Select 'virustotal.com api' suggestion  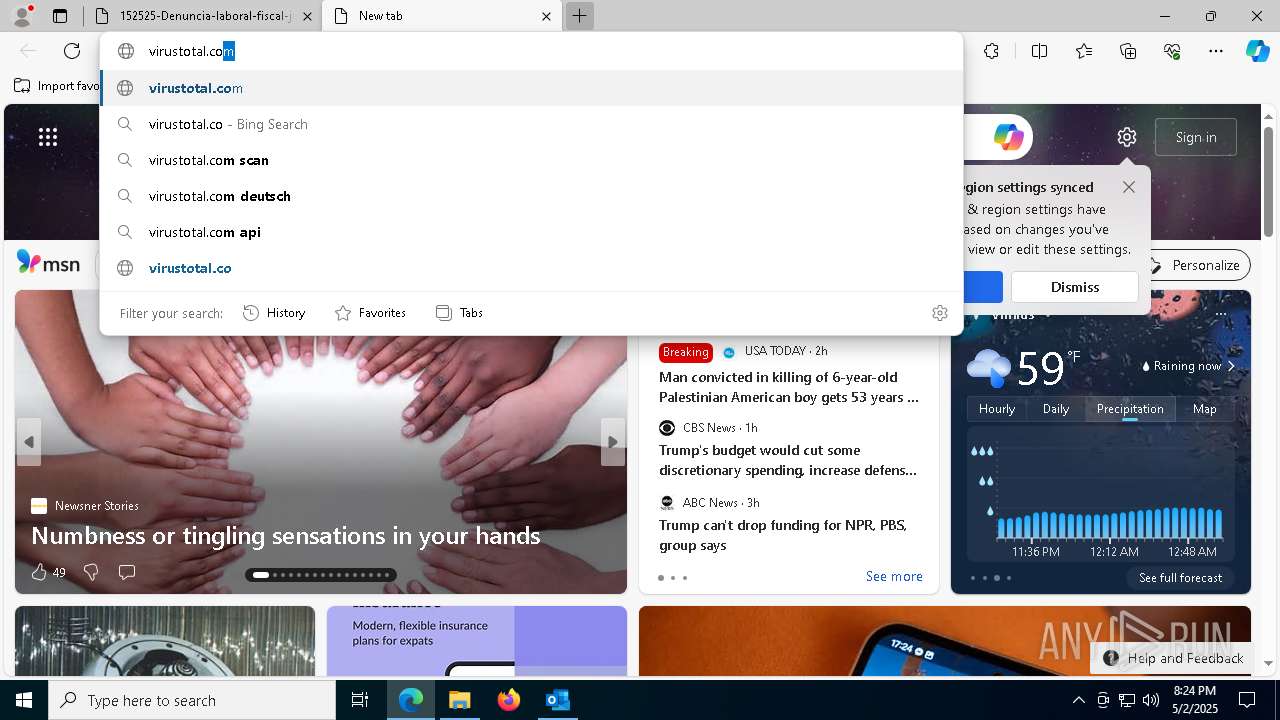[532, 232]
